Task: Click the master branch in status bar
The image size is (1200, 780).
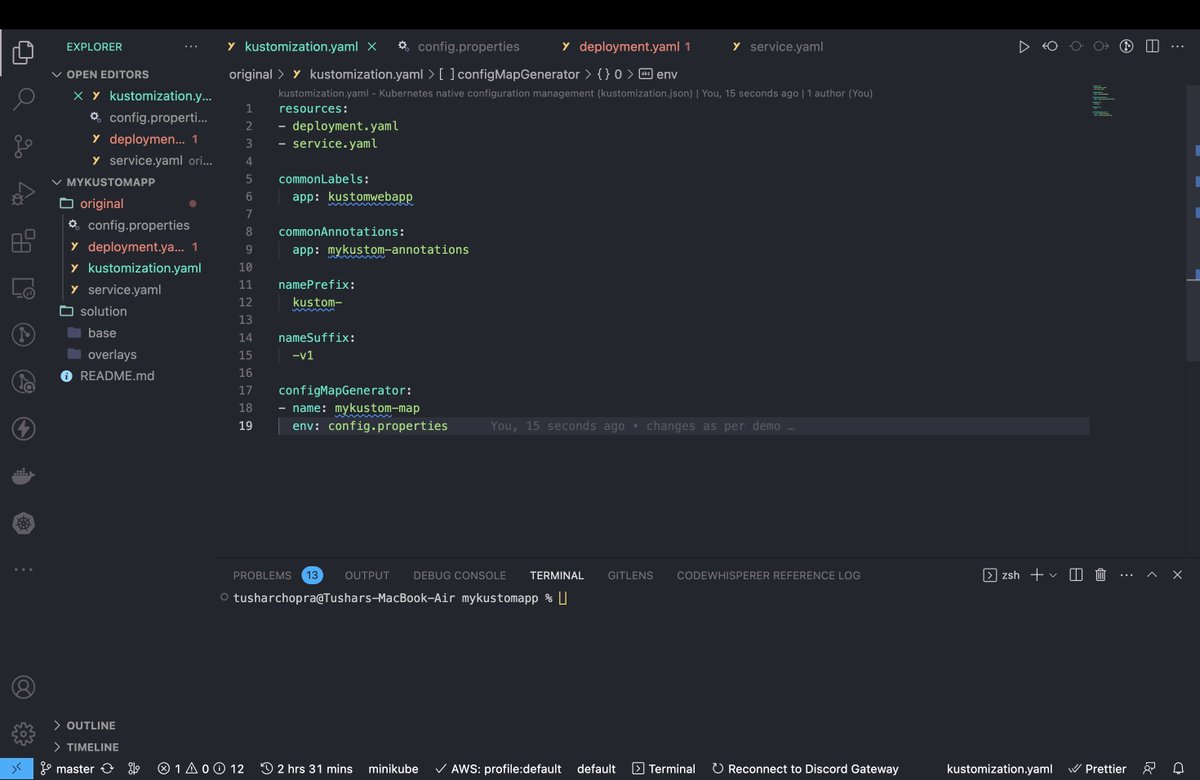Action: (66, 769)
